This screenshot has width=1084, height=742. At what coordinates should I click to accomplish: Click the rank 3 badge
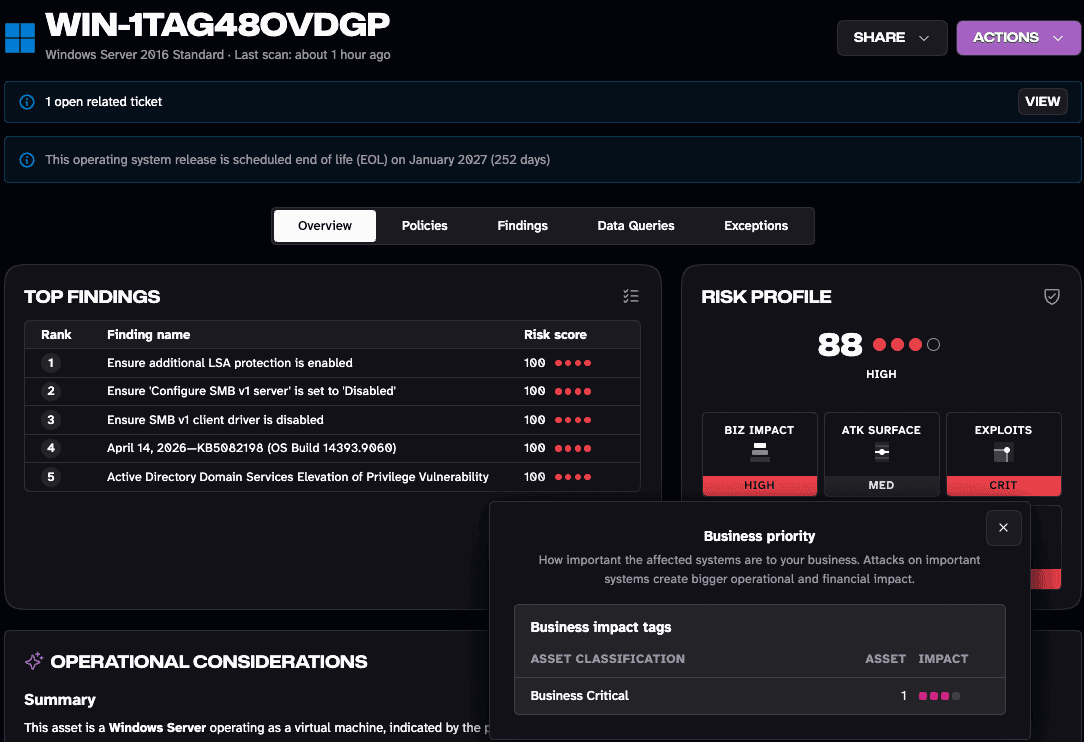coord(50,420)
